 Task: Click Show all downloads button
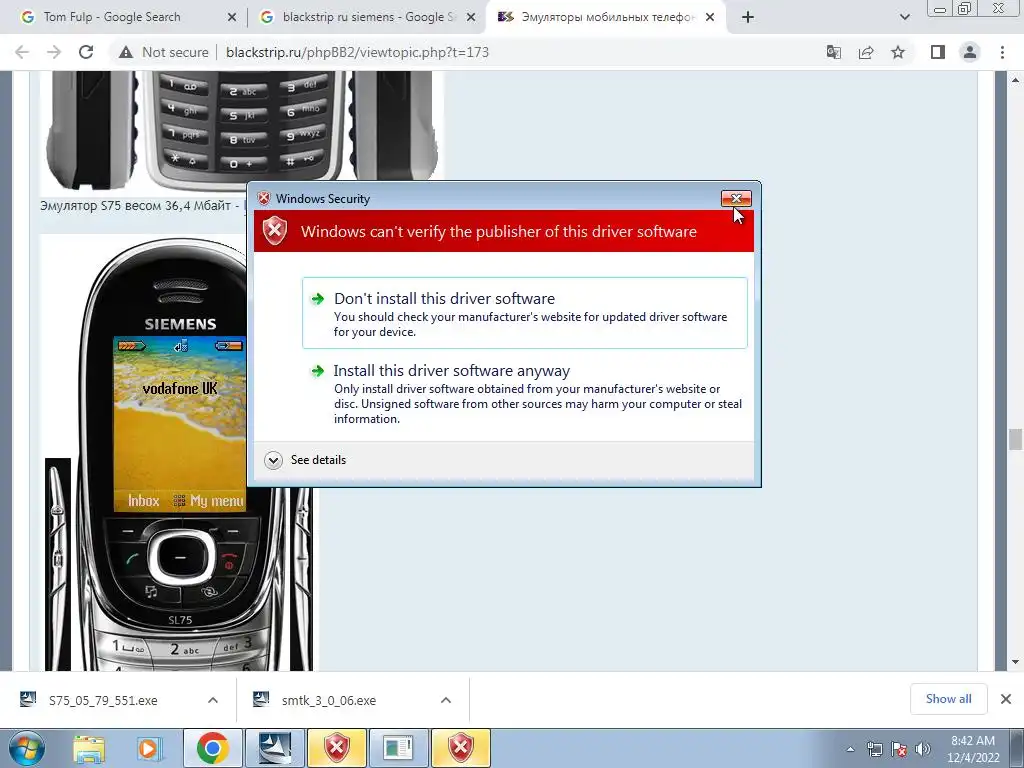[948, 699]
